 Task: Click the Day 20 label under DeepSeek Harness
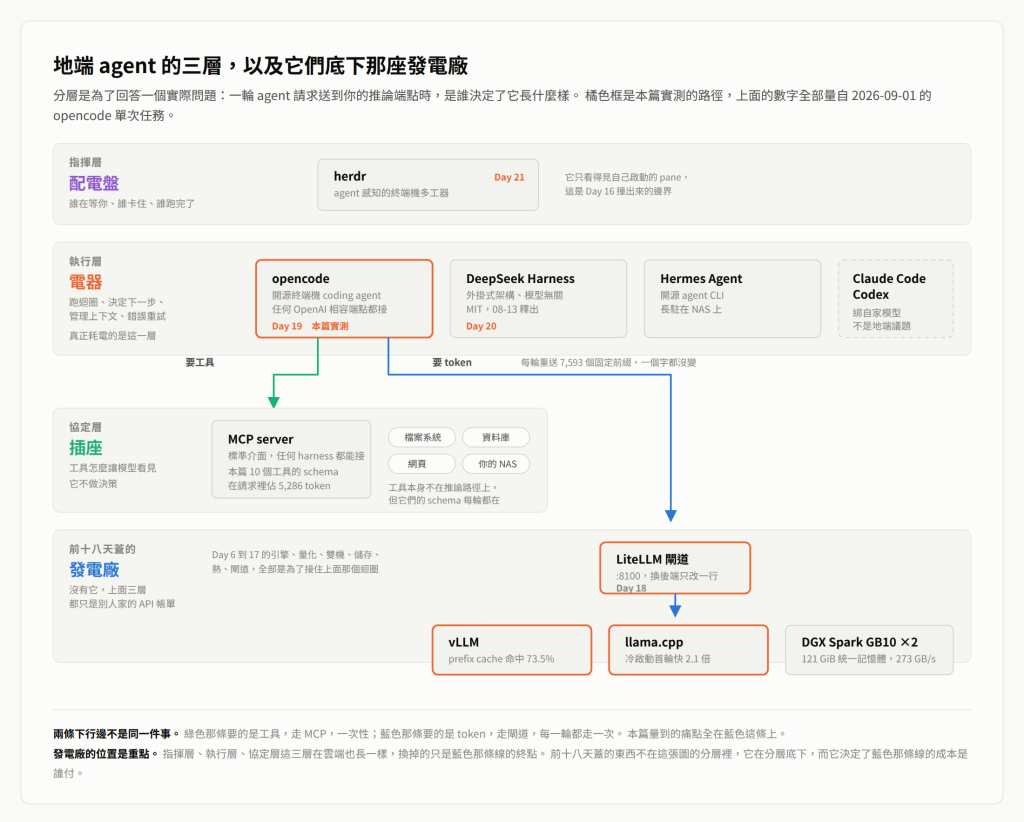(x=481, y=326)
